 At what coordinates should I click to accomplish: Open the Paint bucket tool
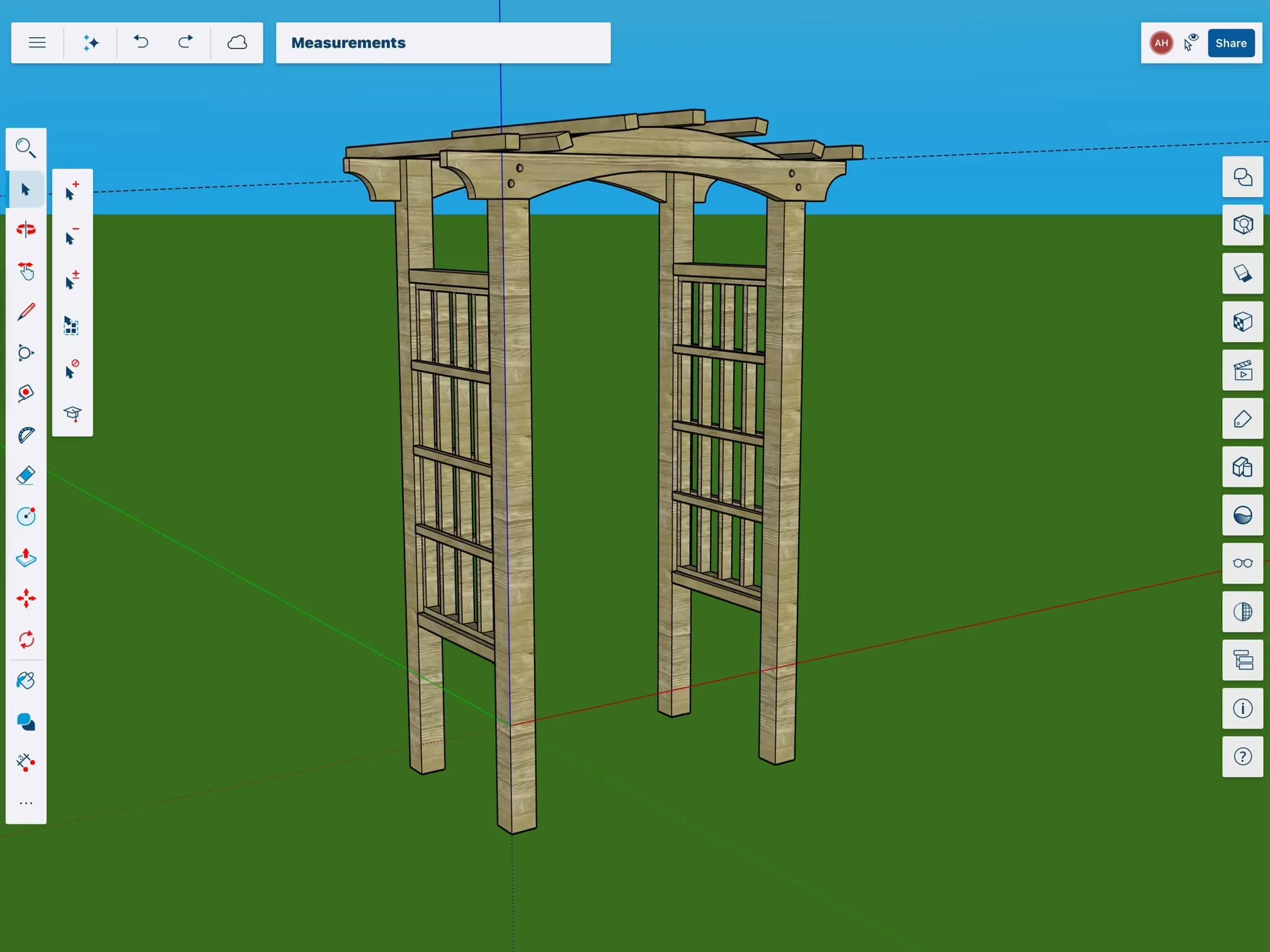pos(26,681)
